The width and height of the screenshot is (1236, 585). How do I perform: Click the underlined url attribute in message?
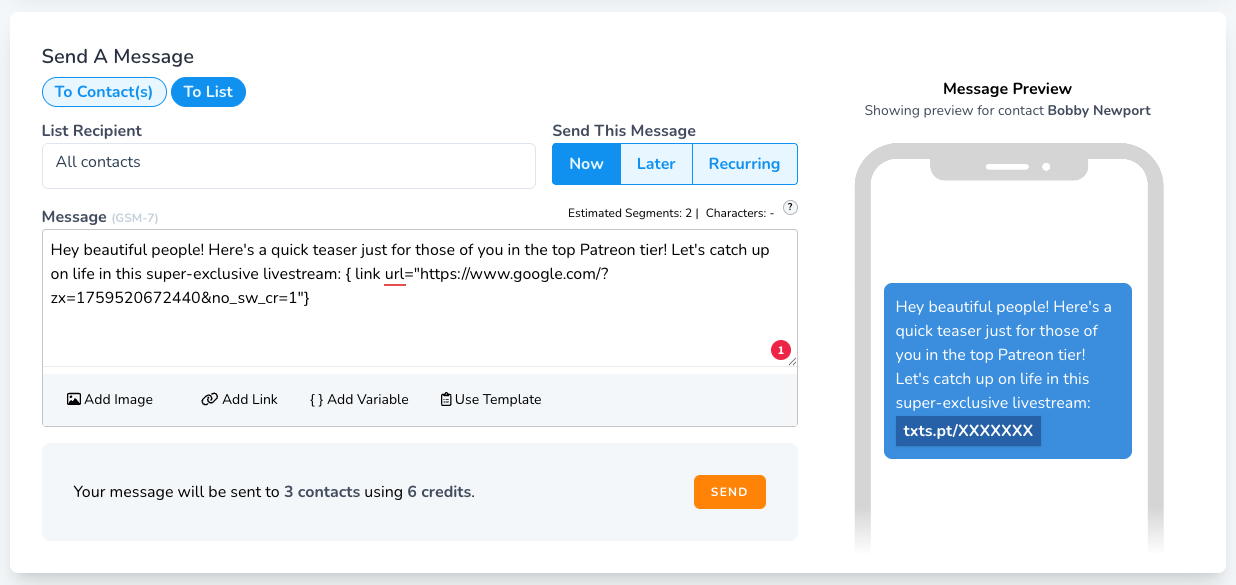click(x=397, y=274)
